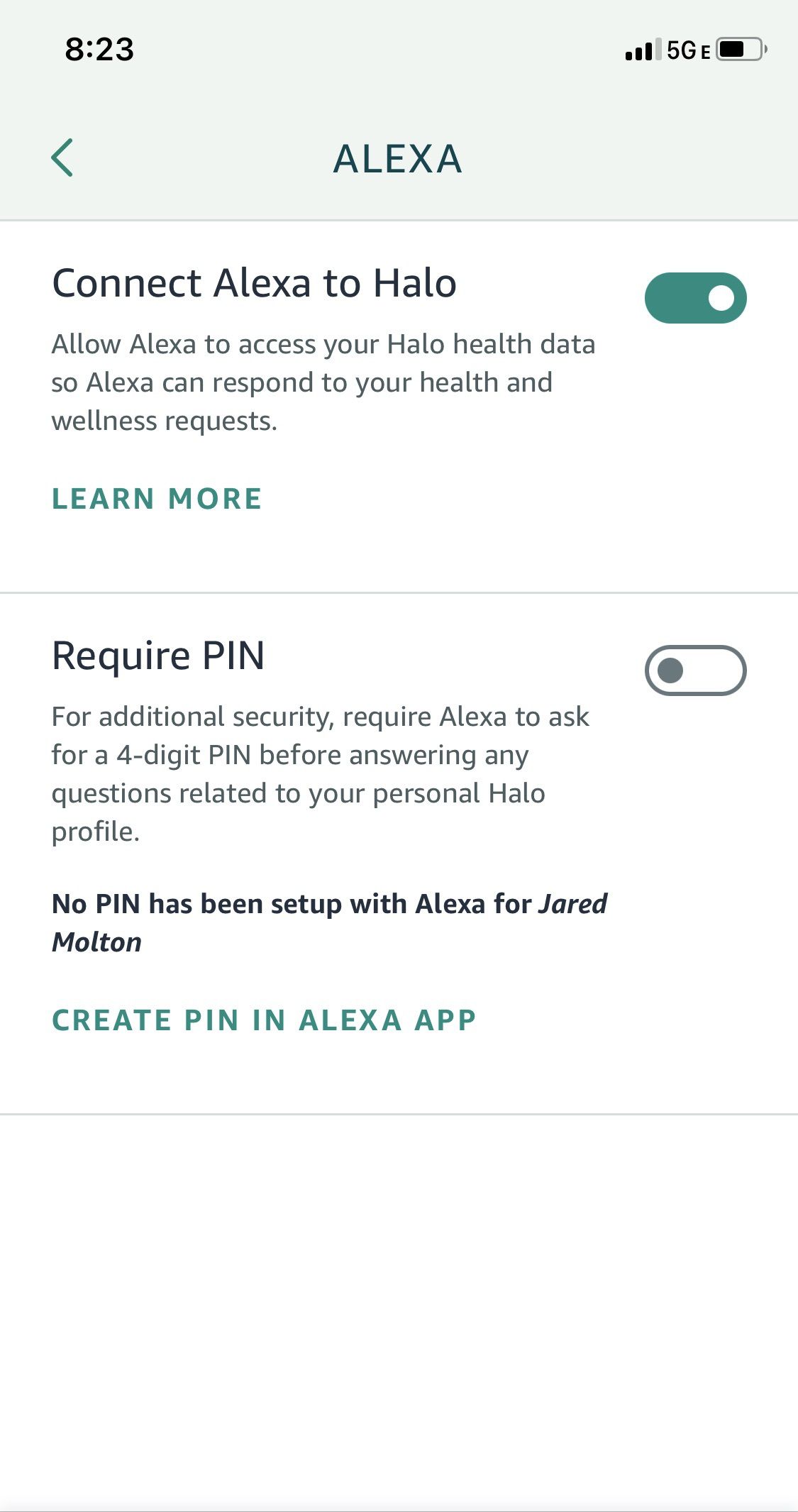Tap the back arrow chevron
Viewport: 798px width, 1512px height.
click(62, 158)
